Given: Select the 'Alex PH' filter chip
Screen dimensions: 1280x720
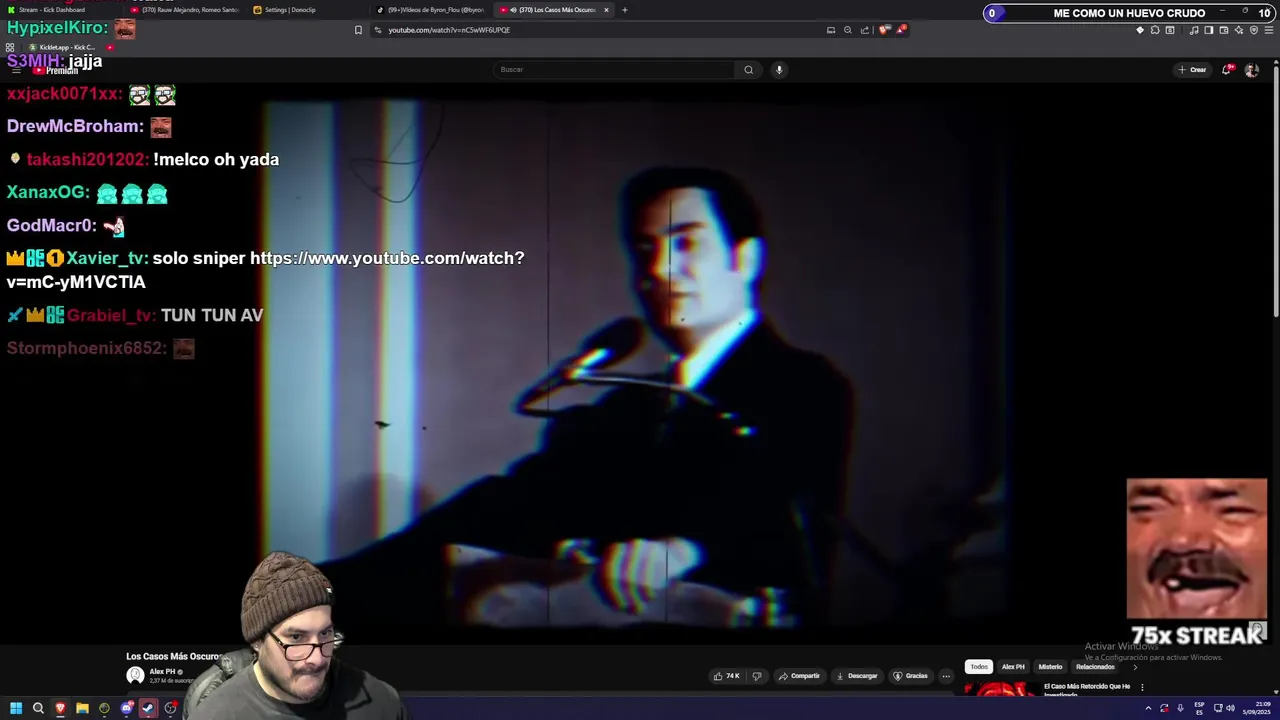Looking at the screenshot, I should 1013,667.
